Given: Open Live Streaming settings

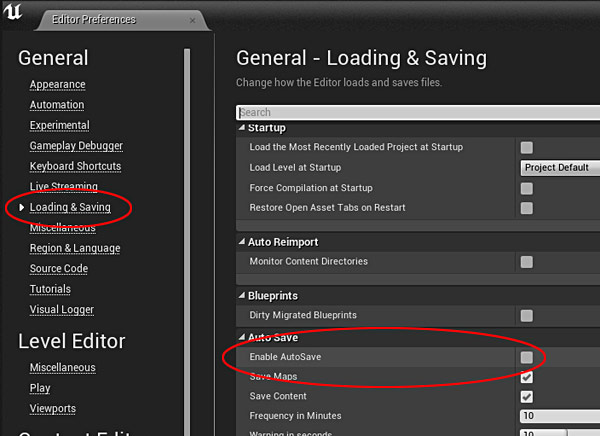Looking at the screenshot, I should tap(64, 186).
